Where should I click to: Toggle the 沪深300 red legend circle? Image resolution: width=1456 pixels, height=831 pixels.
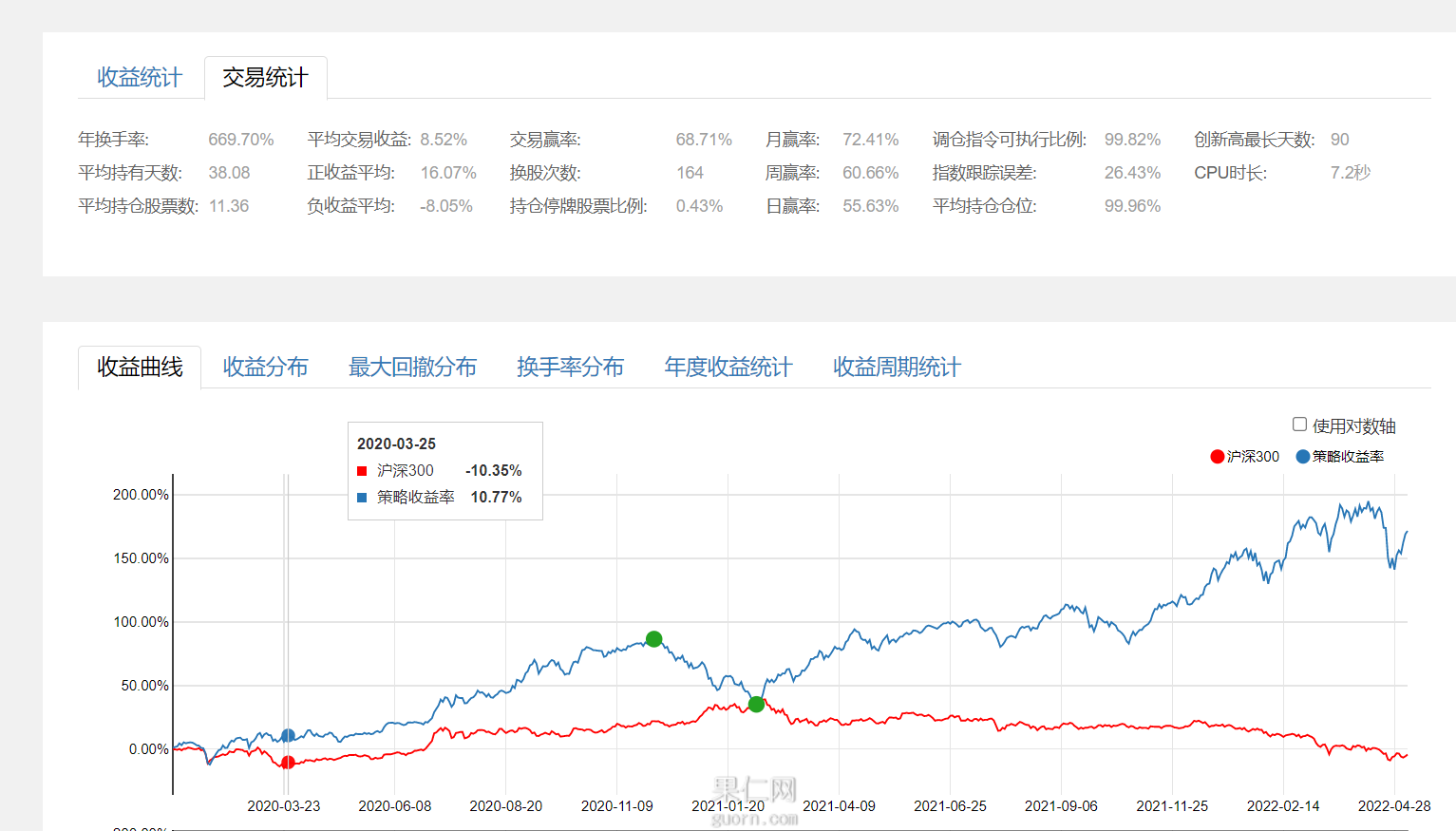point(1217,457)
